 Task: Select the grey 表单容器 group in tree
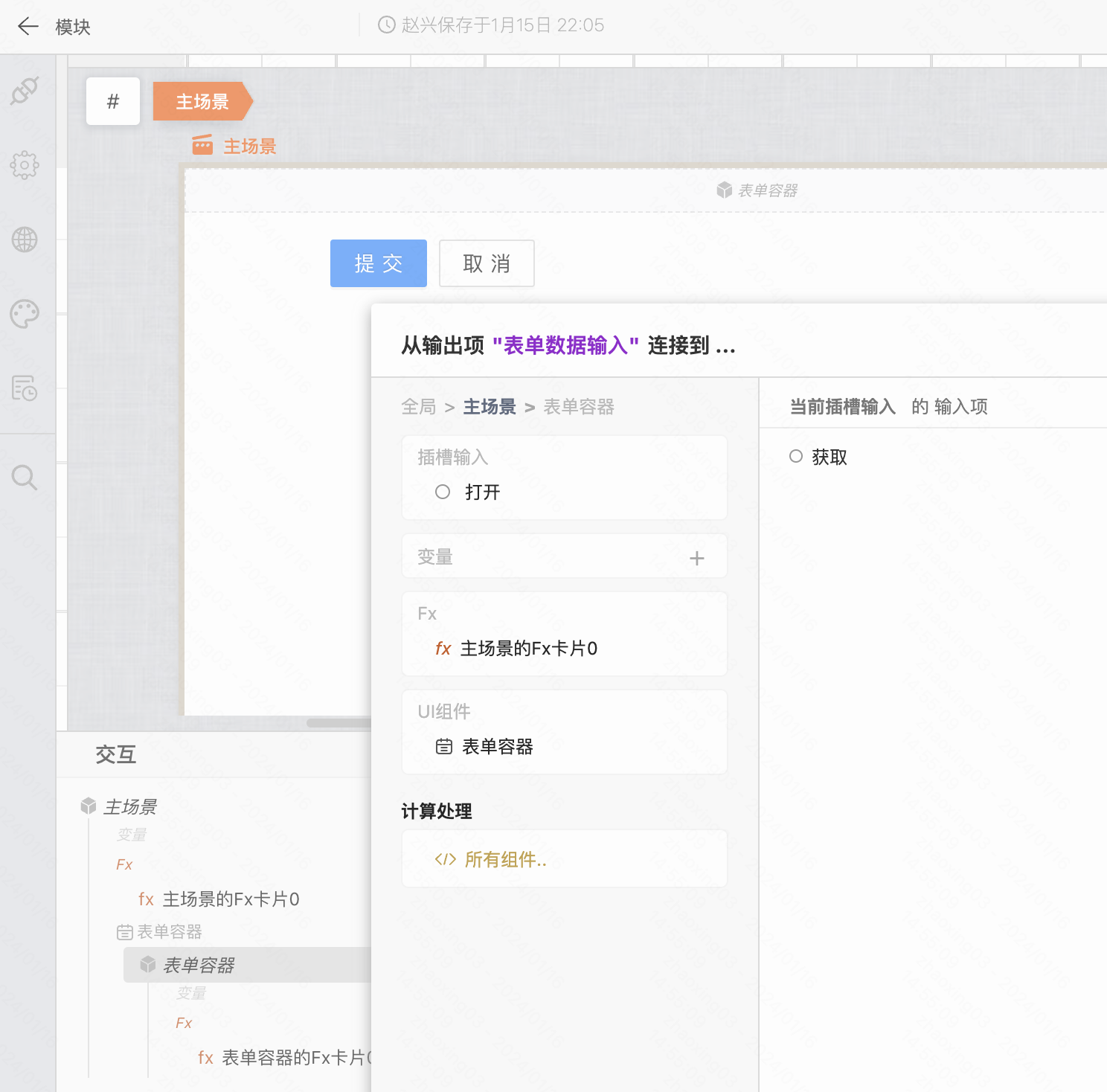170,932
